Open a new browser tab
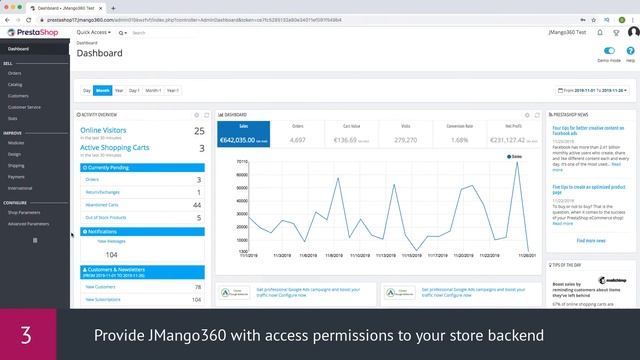The height and width of the screenshot is (360, 640). point(113,8)
